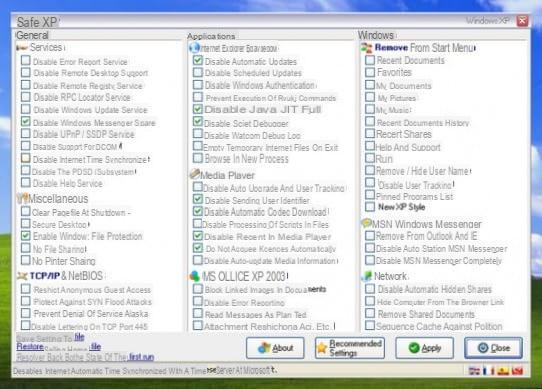Check My Pictures checkbox

[370, 97]
